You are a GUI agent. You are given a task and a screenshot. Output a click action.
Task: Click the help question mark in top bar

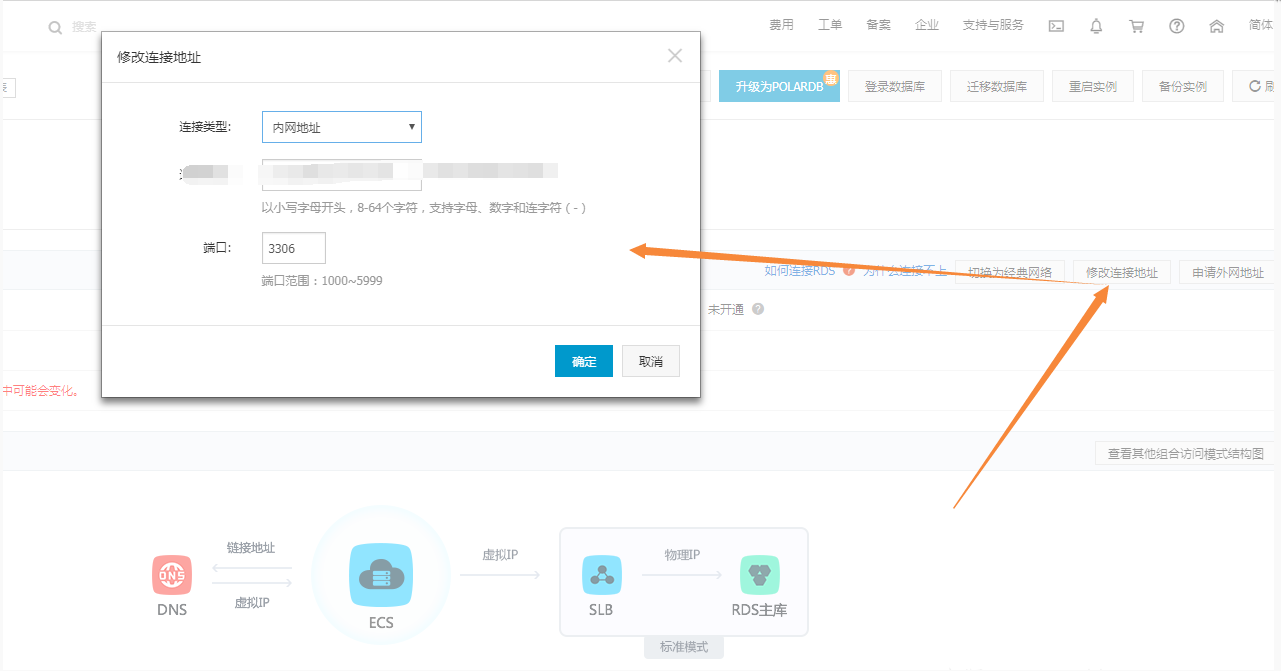1177,26
